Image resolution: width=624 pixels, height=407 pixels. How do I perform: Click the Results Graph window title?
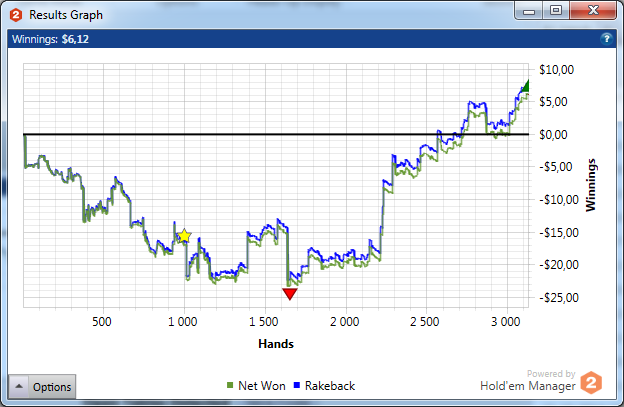point(66,15)
